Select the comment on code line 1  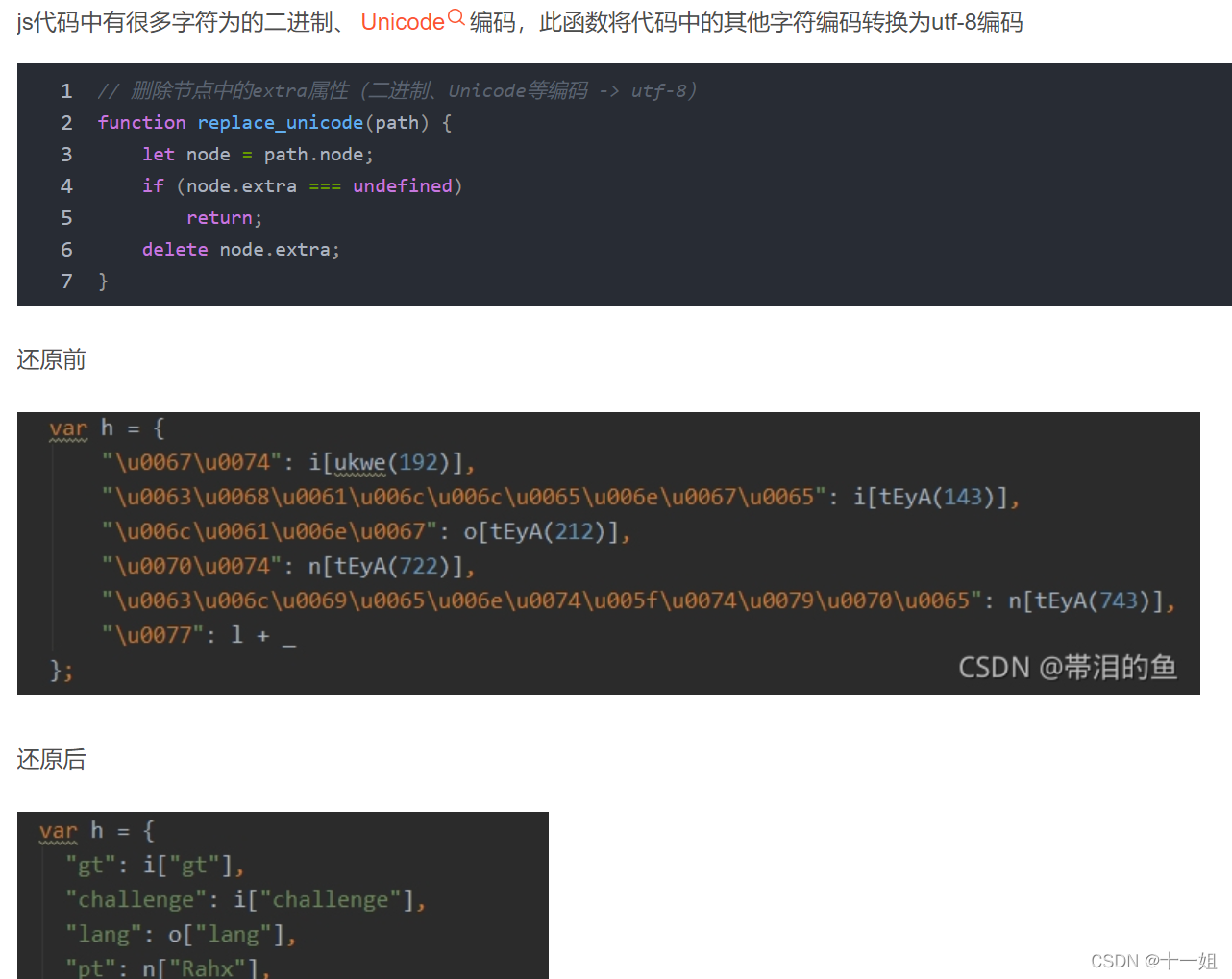[397, 90]
